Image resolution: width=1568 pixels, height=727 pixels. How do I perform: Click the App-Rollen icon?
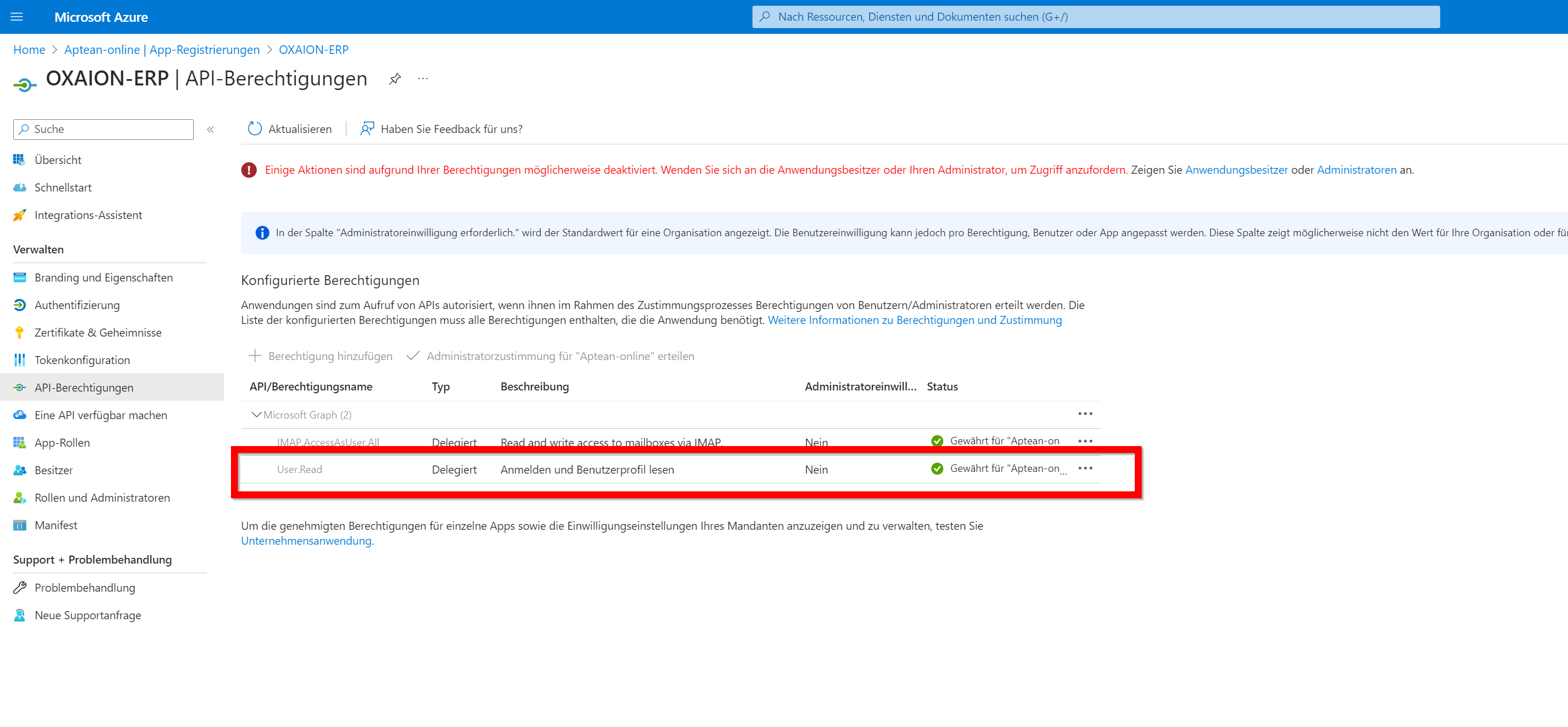[x=19, y=442]
